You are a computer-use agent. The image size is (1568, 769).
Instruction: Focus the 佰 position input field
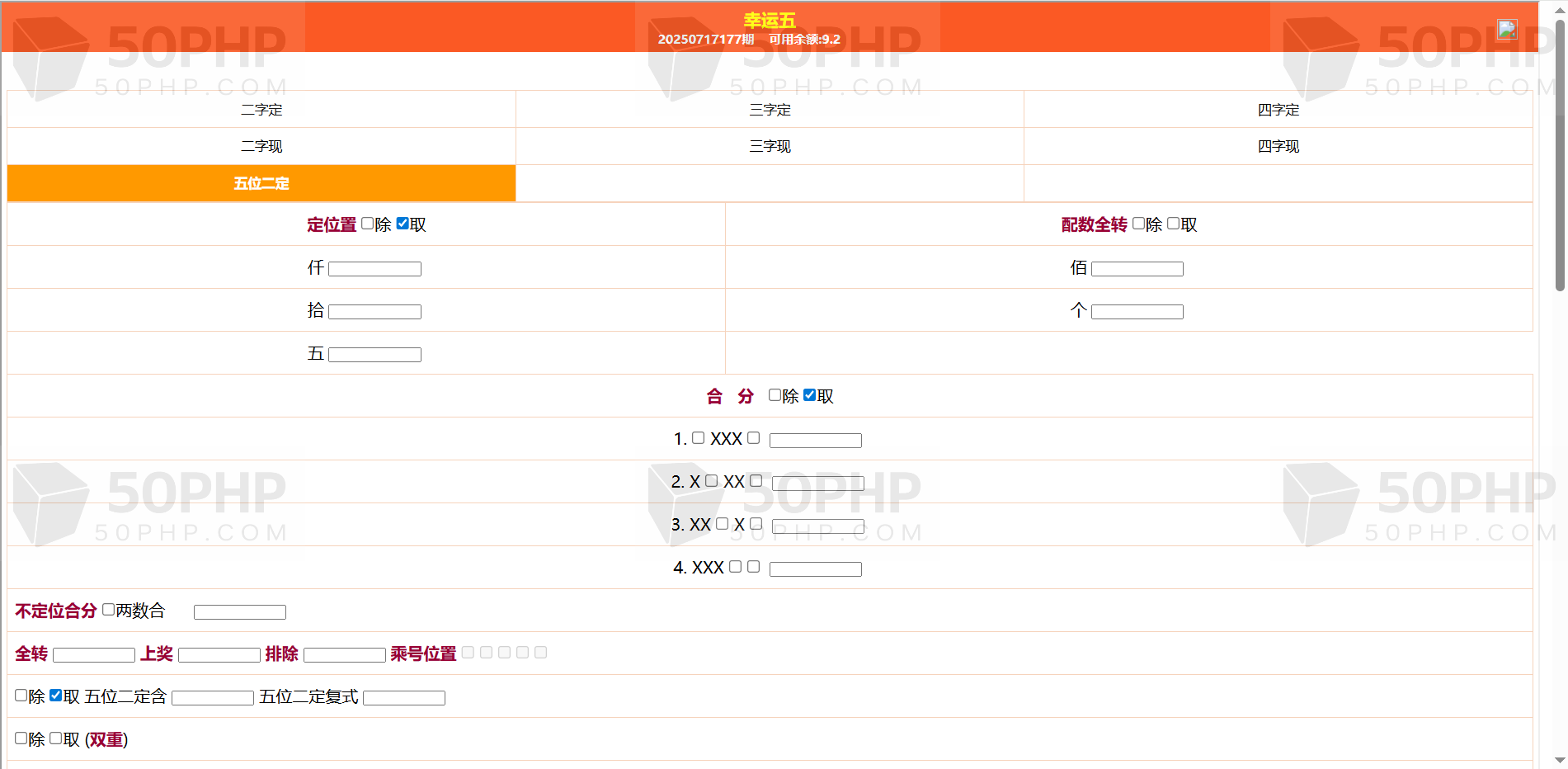[1137, 269]
